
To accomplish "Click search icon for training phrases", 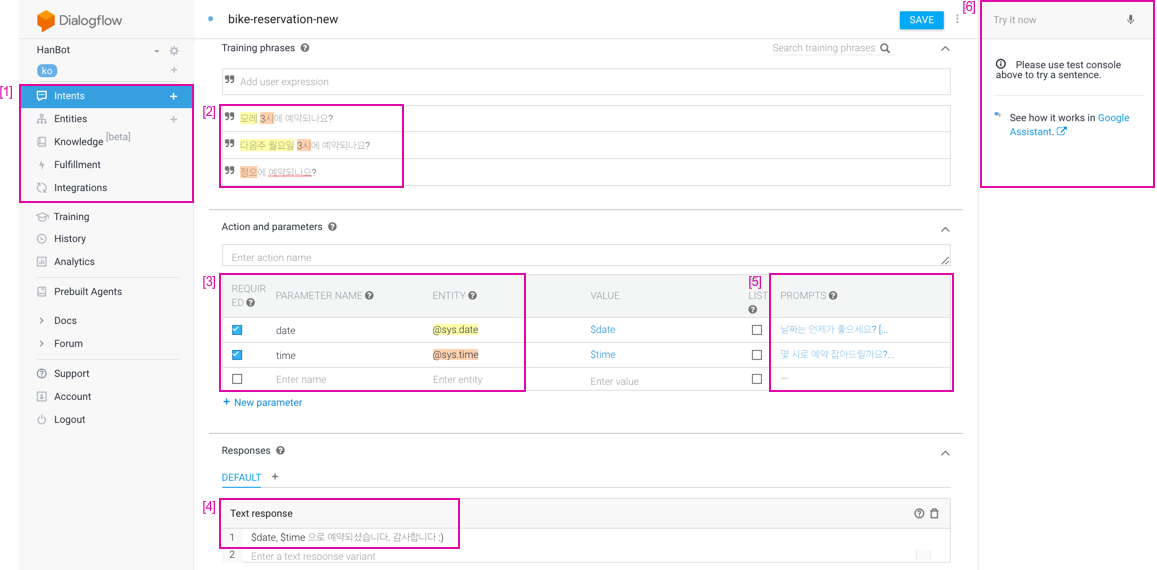I will point(885,48).
